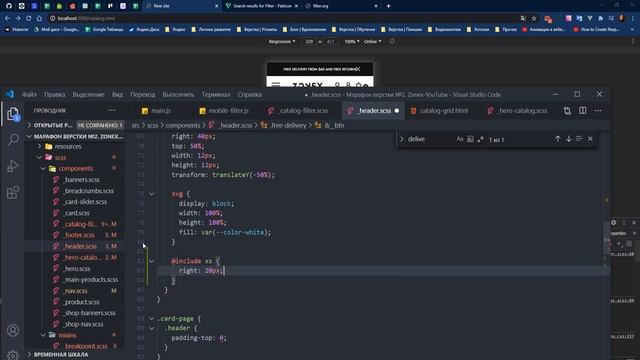
Task: Fold the svg block in editor
Action: coord(151,194)
